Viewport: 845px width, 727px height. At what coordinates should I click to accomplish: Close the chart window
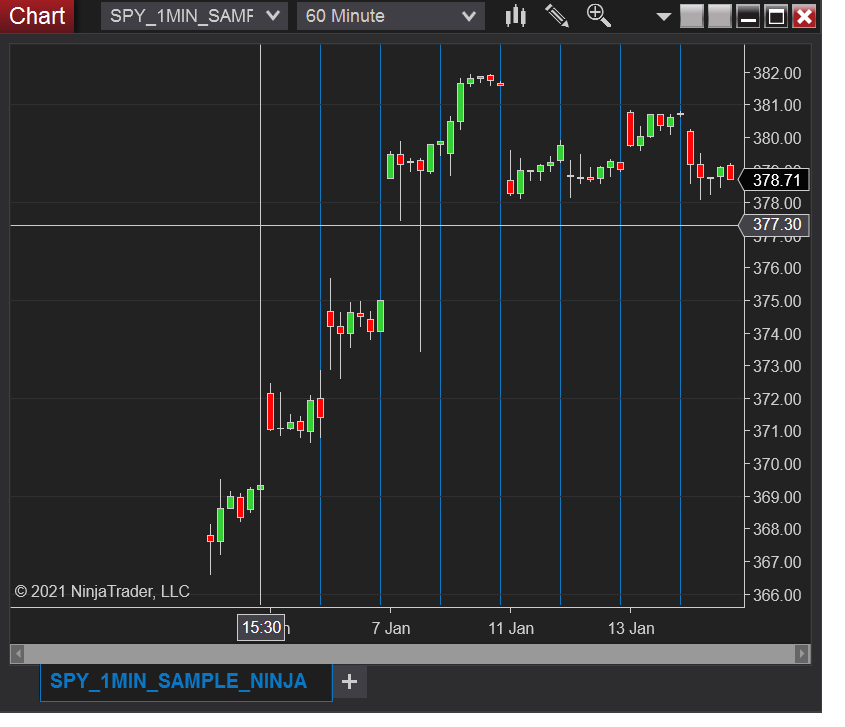coord(805,16)
